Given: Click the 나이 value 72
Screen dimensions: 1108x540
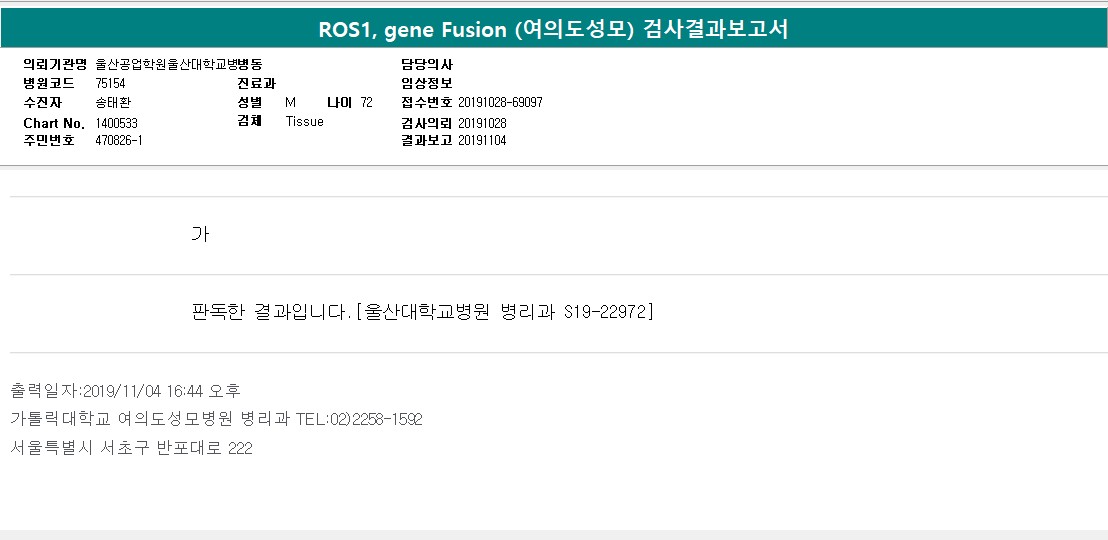Looking at the screenshot, I should coord(366,103).
